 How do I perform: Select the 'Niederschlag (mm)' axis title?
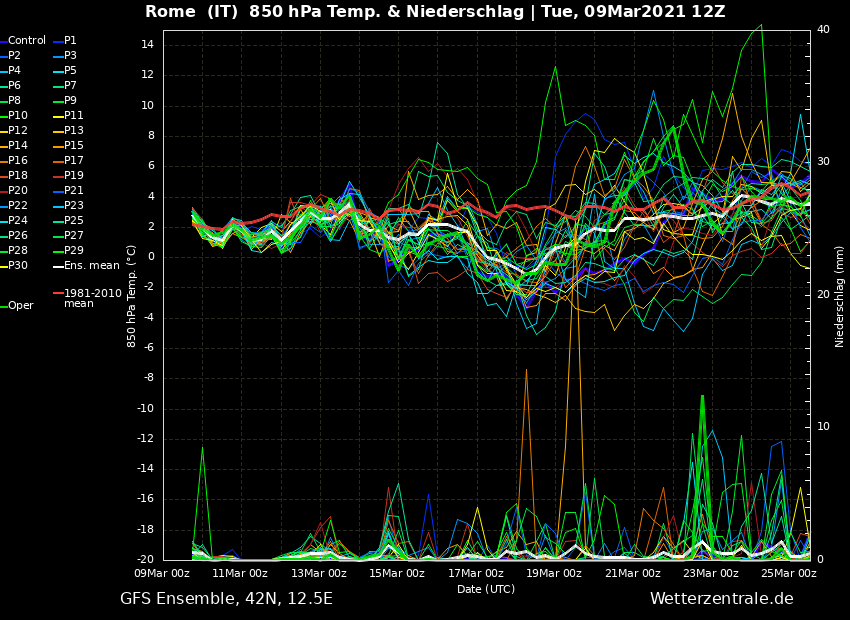[839, 295]
